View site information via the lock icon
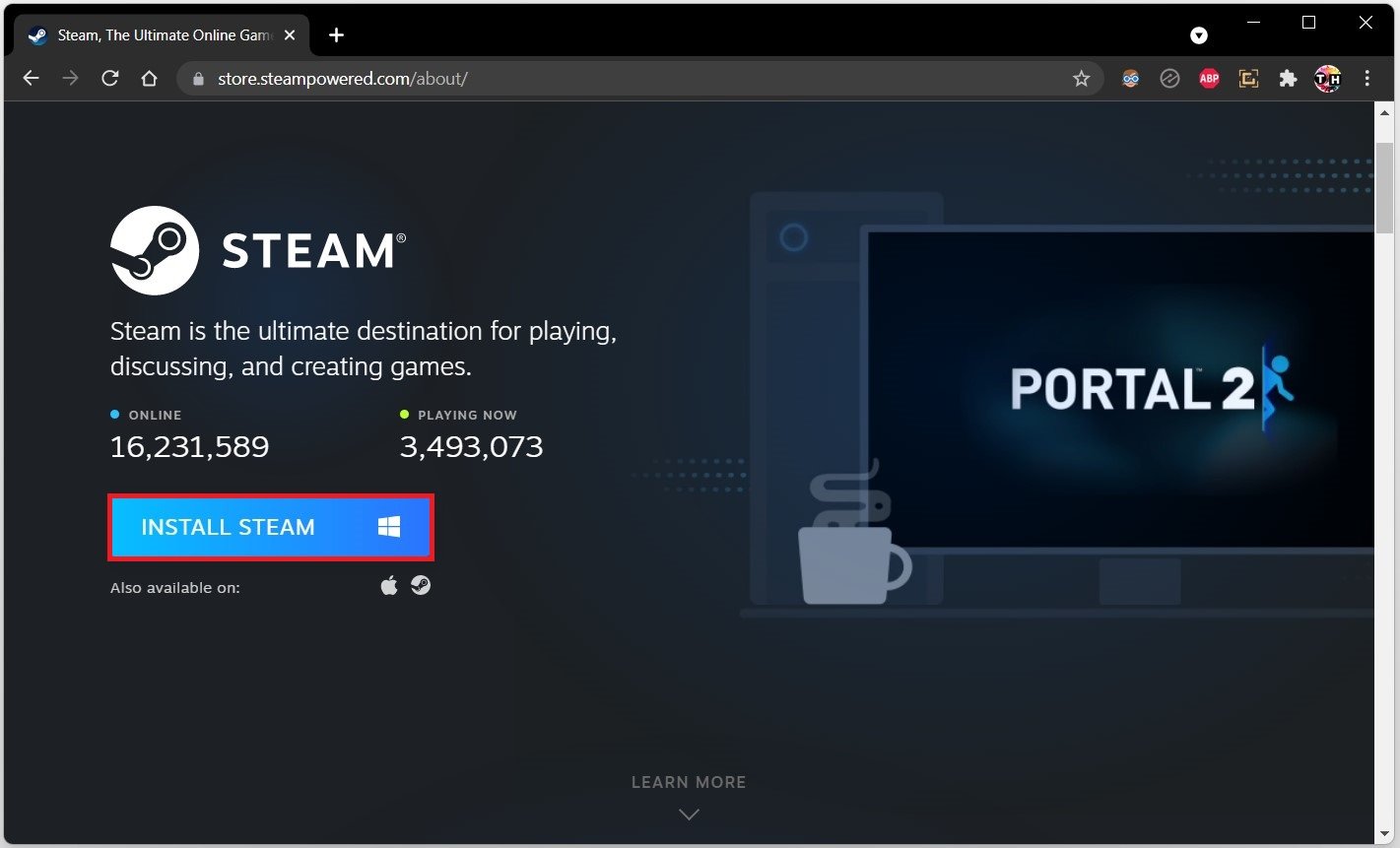The height and width of the screenshot is (848, 1400). pos(198,79)
